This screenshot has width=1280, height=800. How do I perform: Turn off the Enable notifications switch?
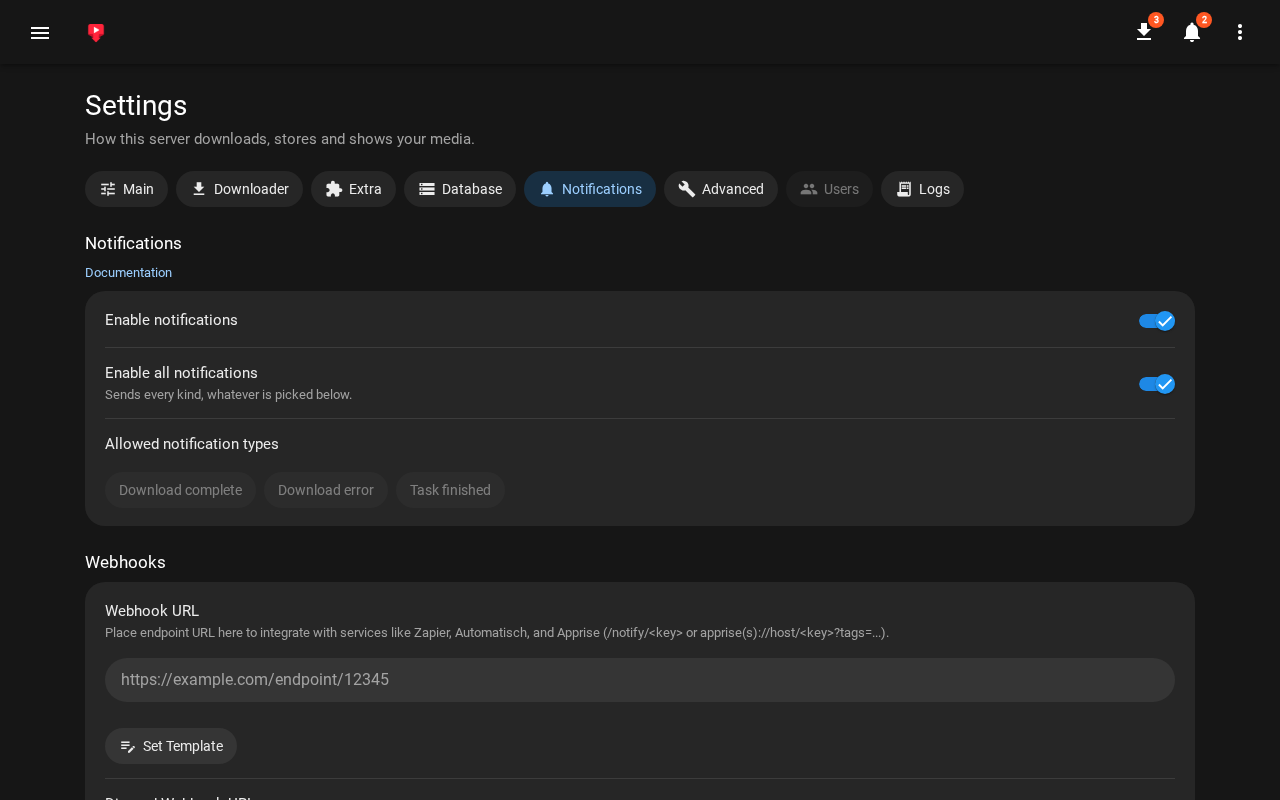tap(1156, 321)
